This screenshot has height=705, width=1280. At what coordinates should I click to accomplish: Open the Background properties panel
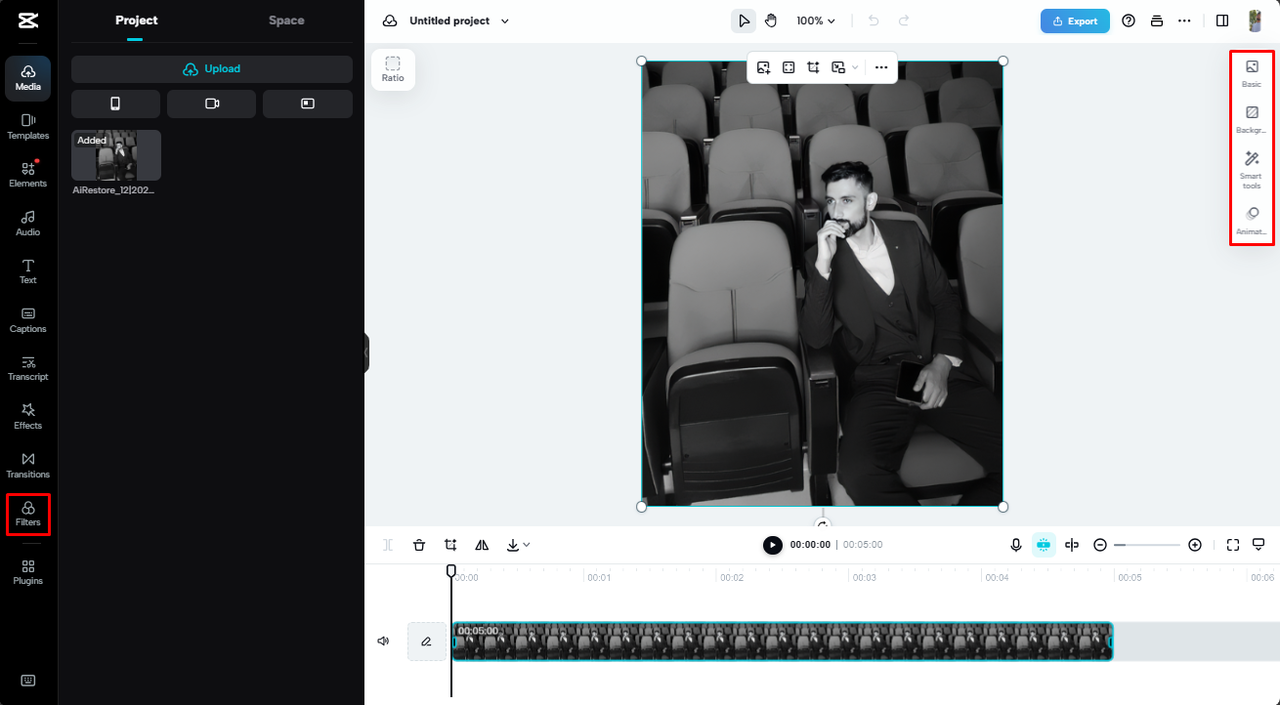[x=1252, y=120]
